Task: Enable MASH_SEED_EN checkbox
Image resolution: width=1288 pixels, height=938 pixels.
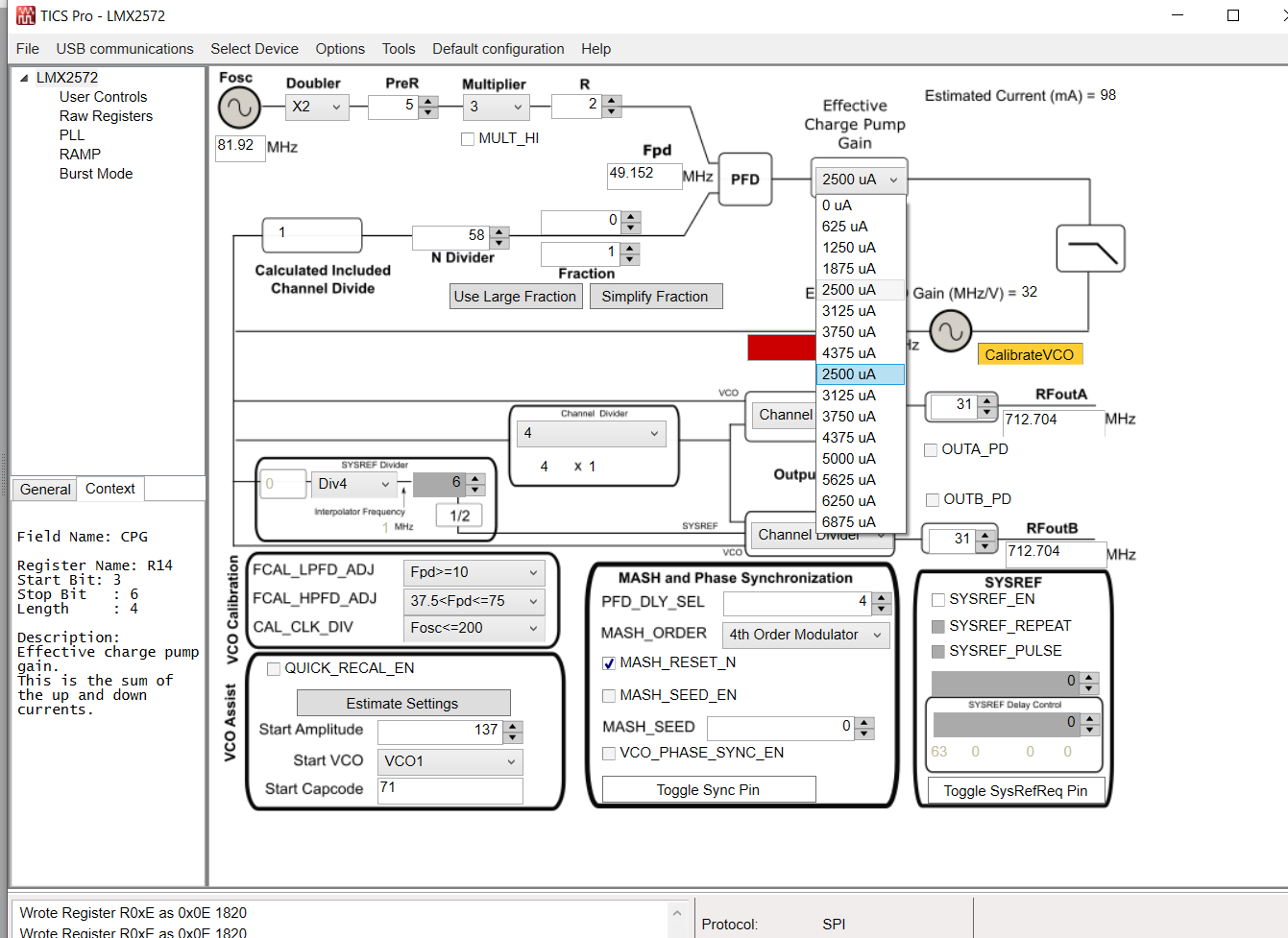Action: (x=609, y=696)
